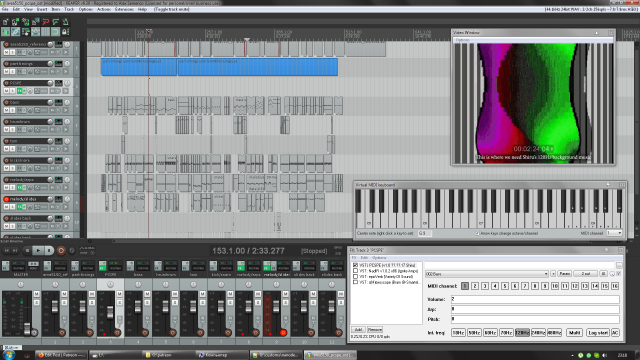This screenshot has height=360, width=640.
Task: Click record-arm on mixer channel 3 PCSPE
Action: pos(118,333)
